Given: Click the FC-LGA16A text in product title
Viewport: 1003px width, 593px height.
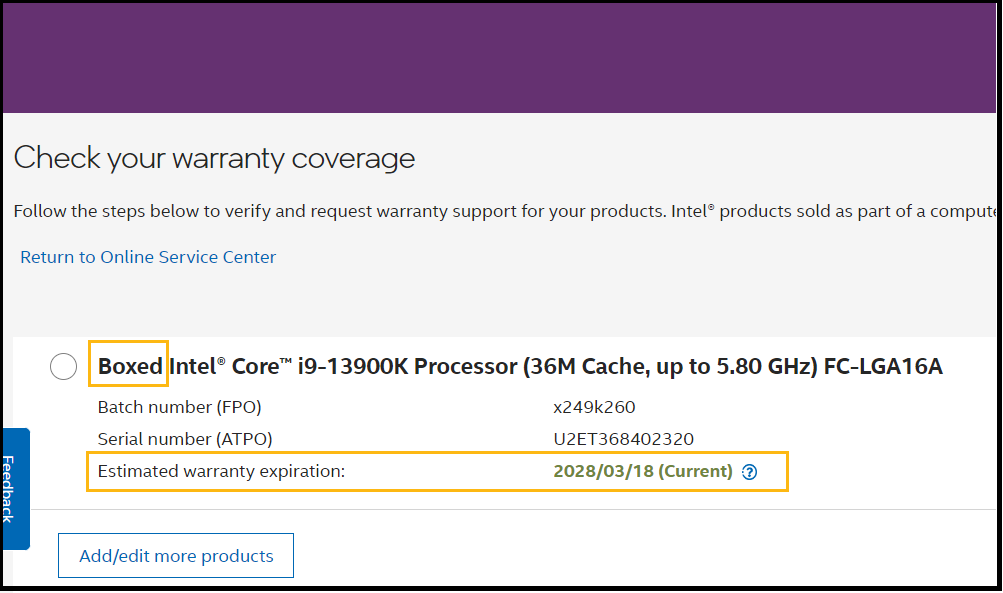Looking at the screenshot, I should click(883, 367).
